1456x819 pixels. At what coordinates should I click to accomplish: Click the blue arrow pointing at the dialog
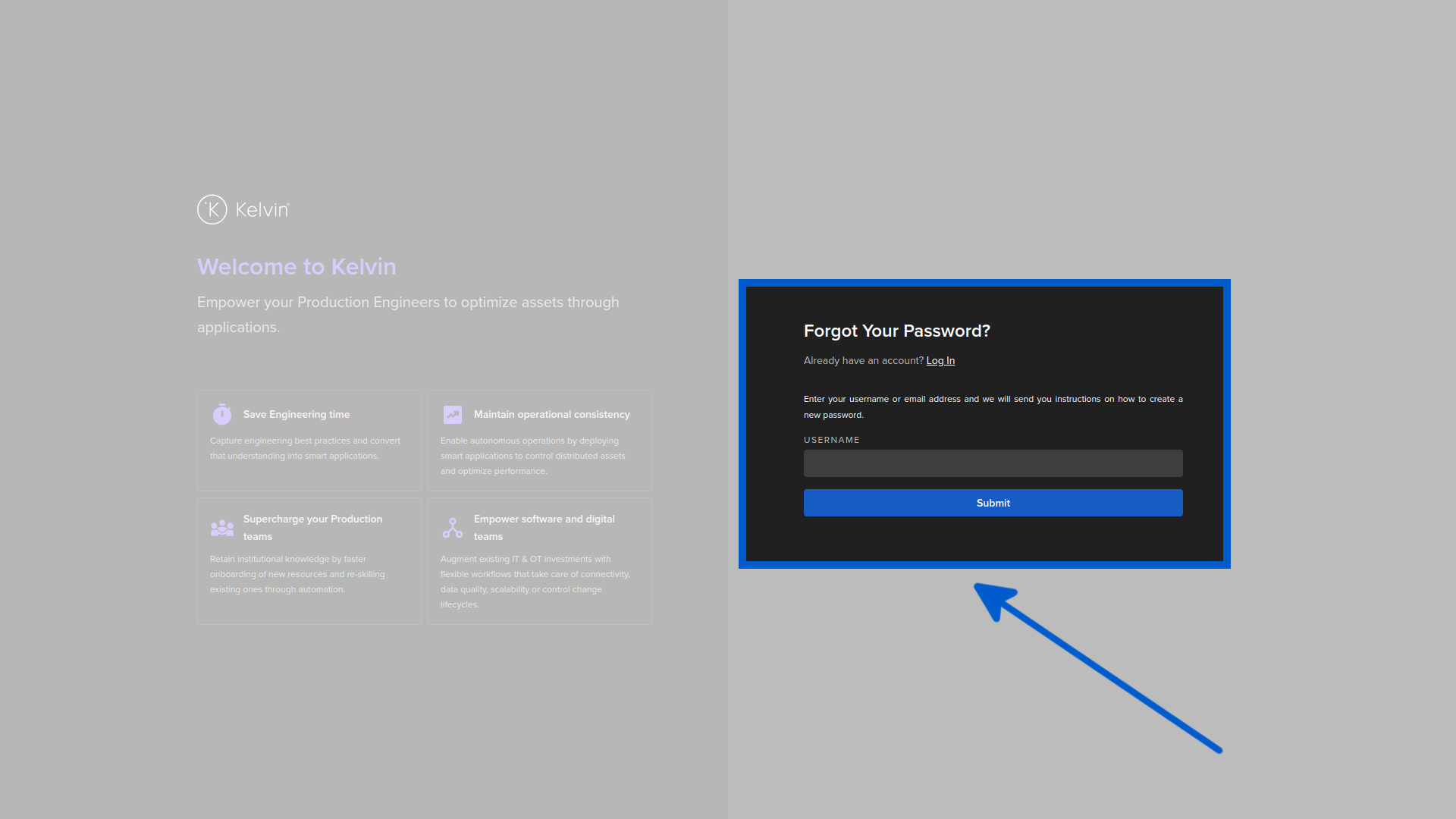click(1100, 667)
